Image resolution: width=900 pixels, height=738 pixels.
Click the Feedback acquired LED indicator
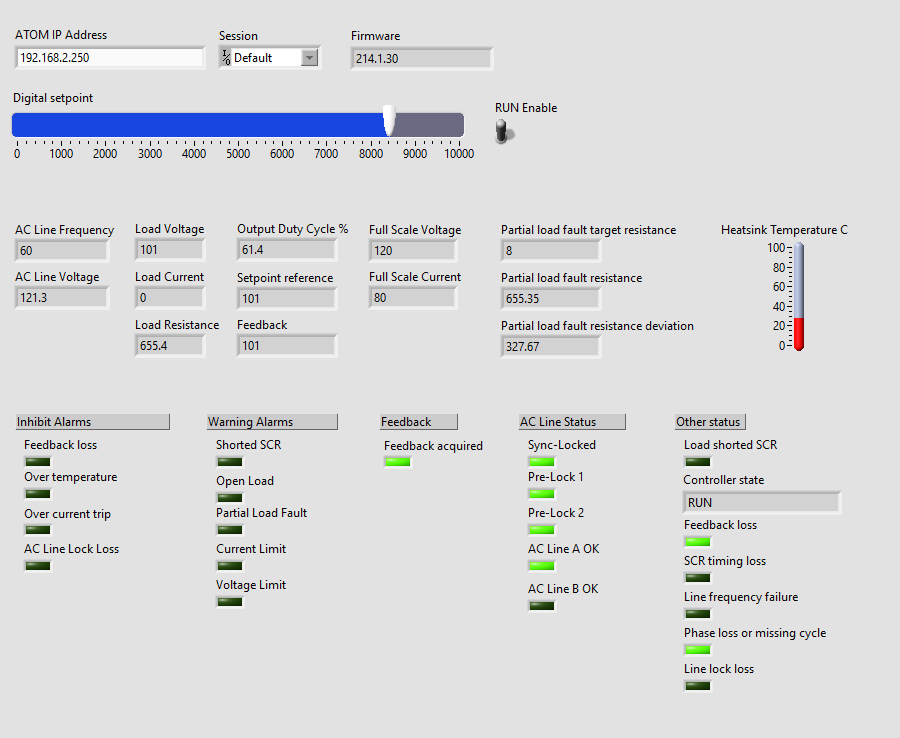(x=398, y=461)
